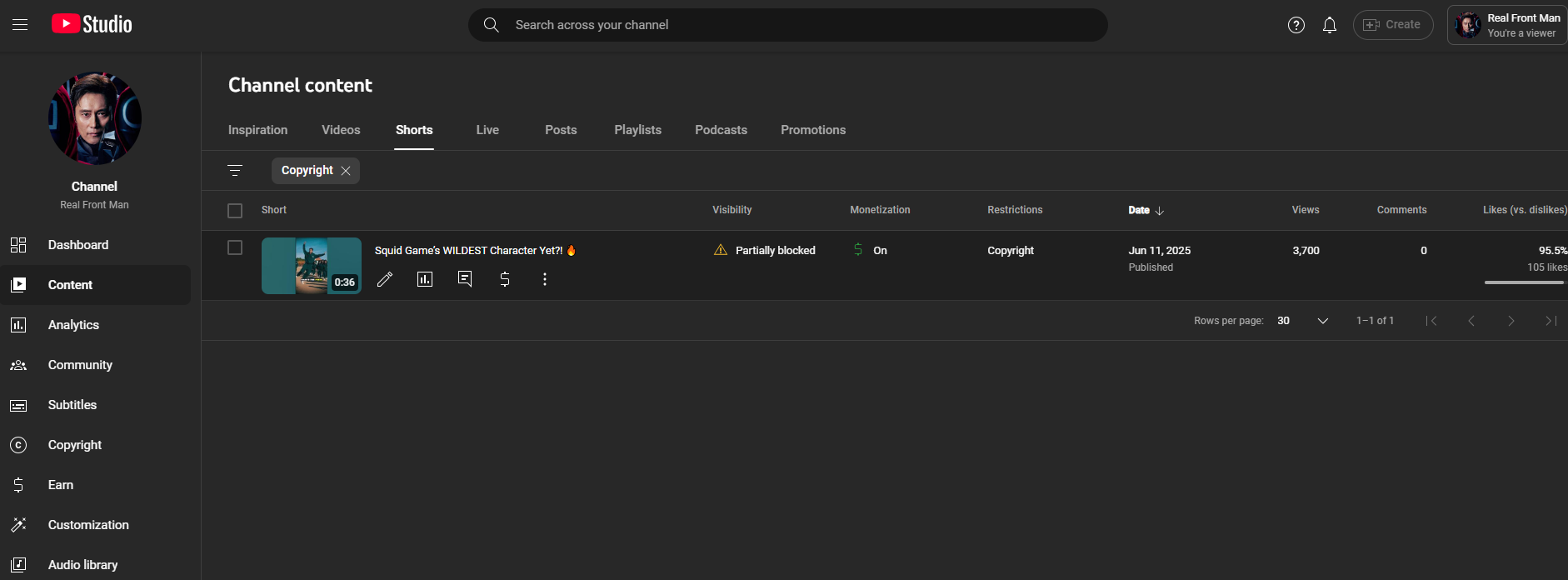Open the Earn sidebar section
This screenshot has height=580, width=1568.
[x=96, y=485]
